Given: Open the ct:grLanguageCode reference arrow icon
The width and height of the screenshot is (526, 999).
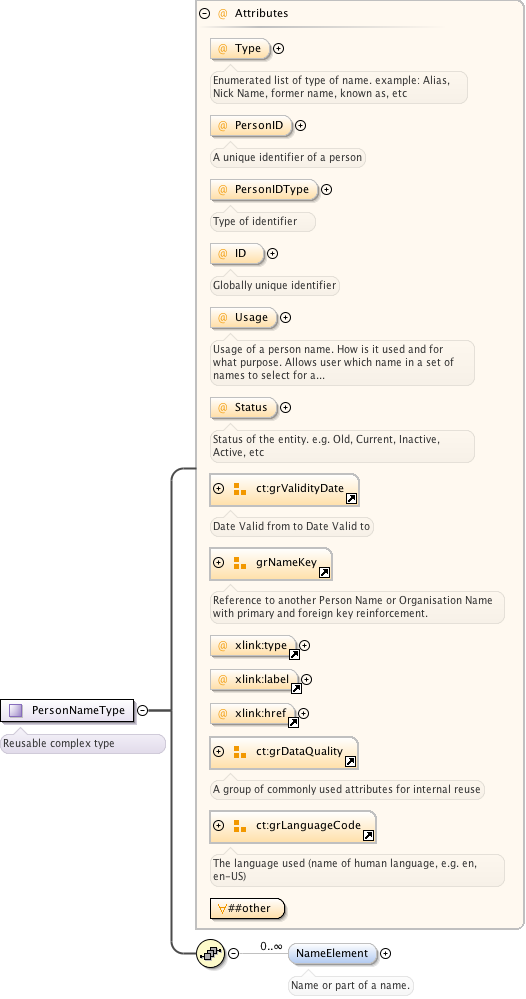Looking at the screenshot, I should (368, 835).
